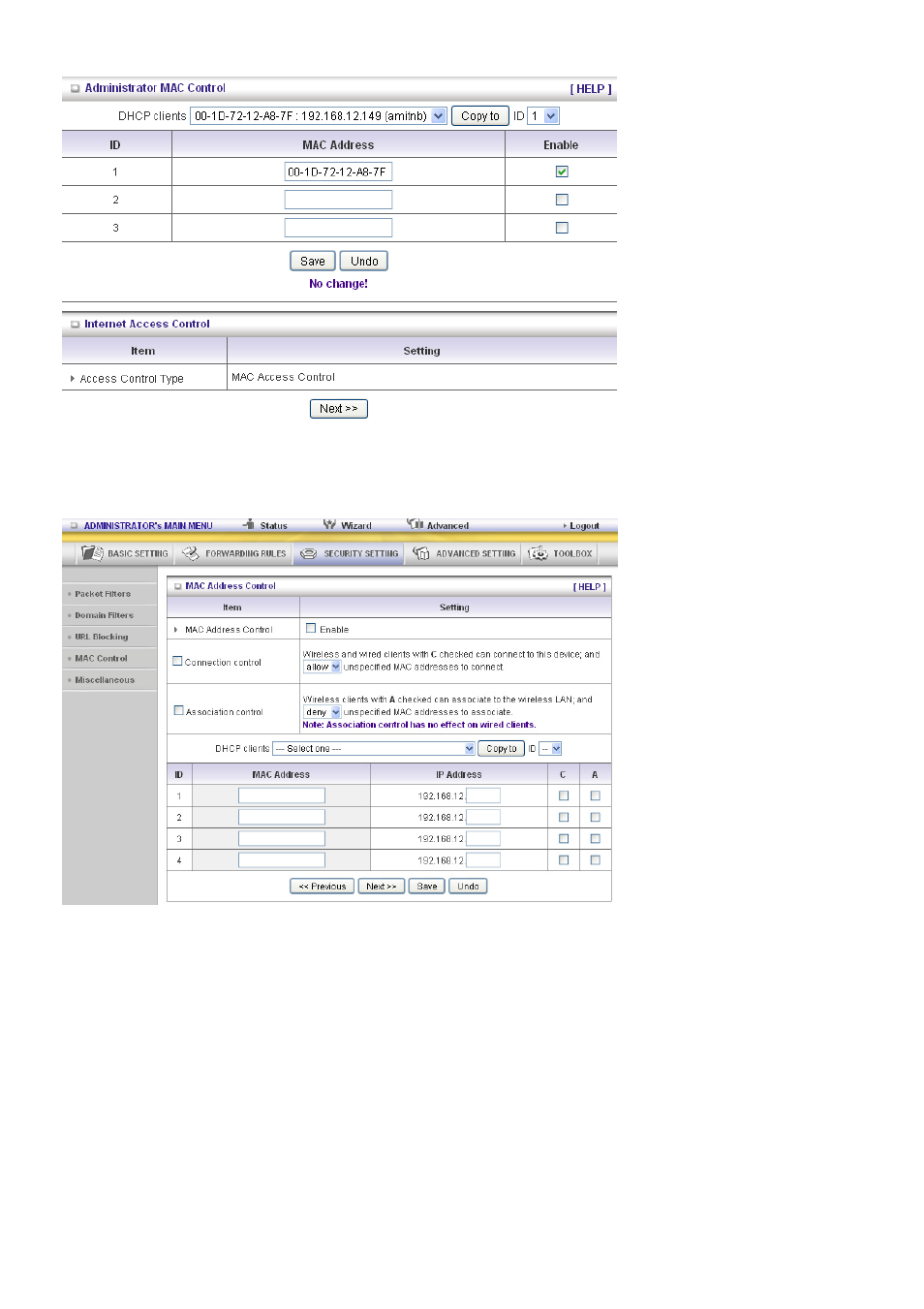Click Next >> in MAC Address Control

382,887
